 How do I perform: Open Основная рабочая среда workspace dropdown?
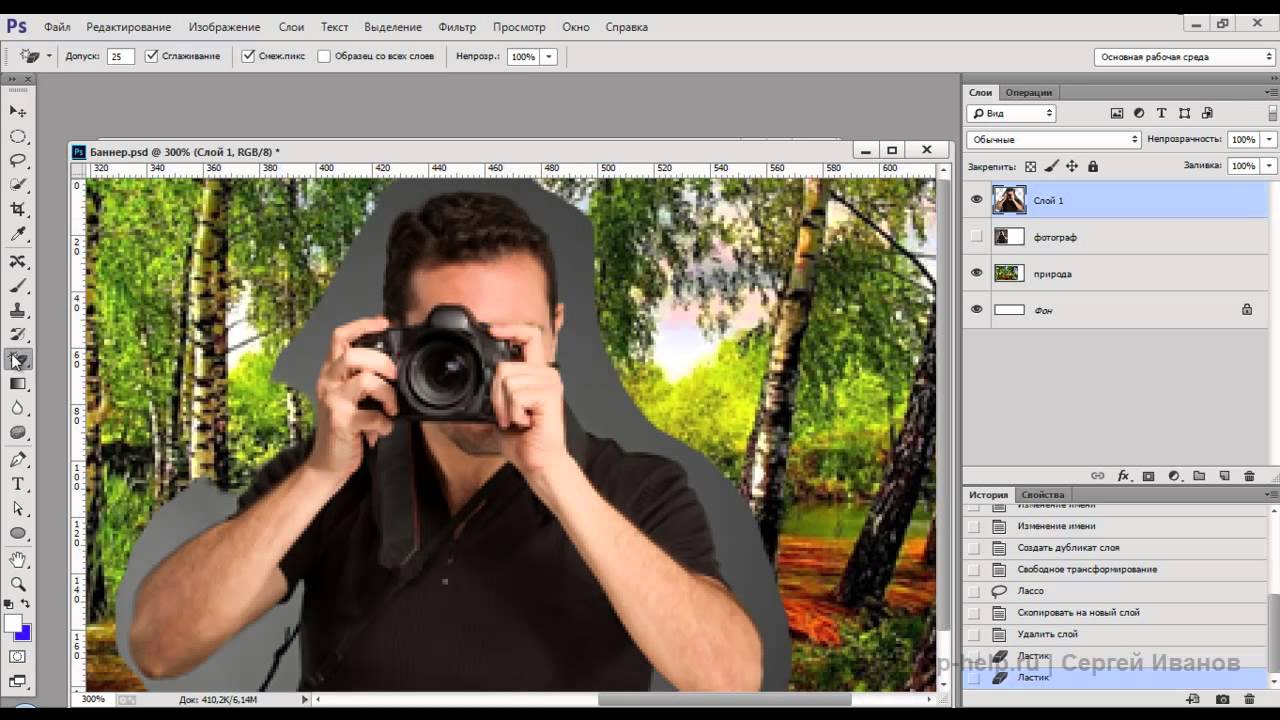[1184, 57]
